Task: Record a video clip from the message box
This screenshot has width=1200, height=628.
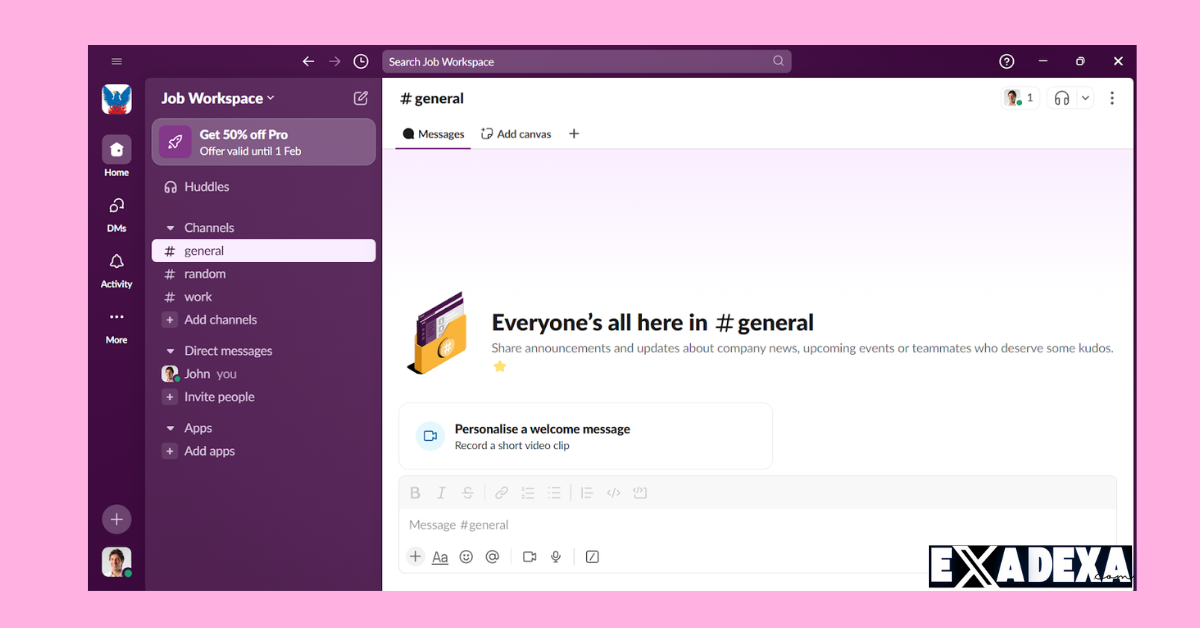Action: click(529, 556)
